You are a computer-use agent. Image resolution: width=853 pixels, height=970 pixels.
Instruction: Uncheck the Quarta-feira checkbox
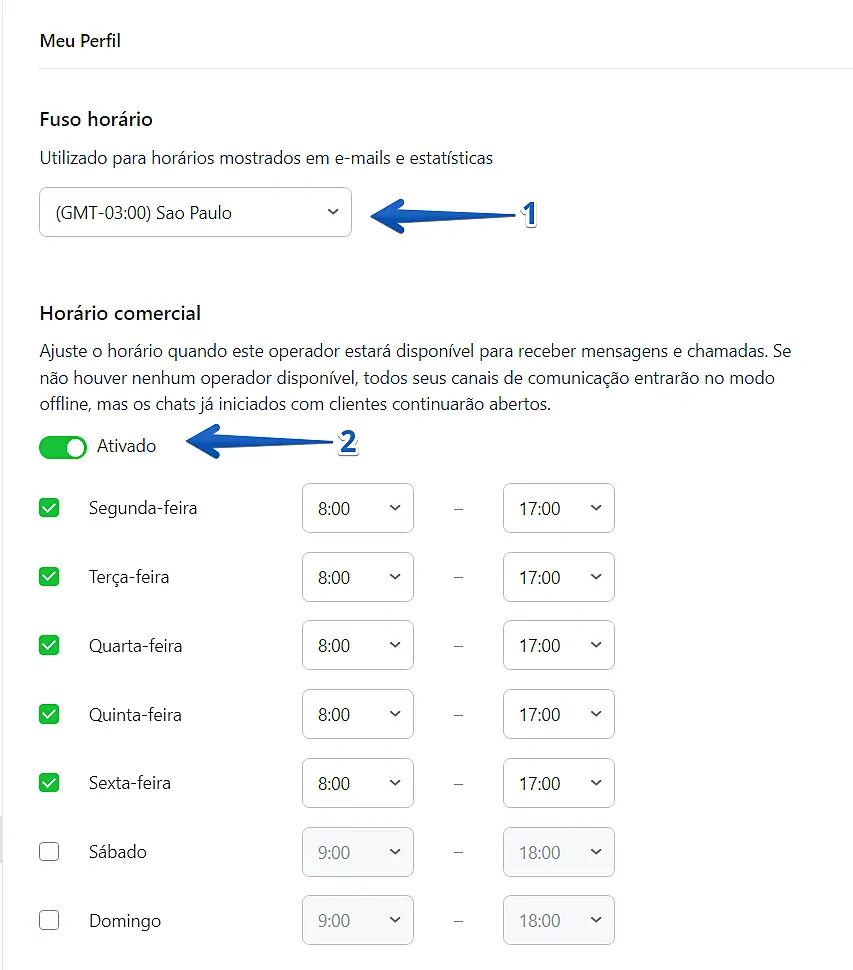(49, 646)
